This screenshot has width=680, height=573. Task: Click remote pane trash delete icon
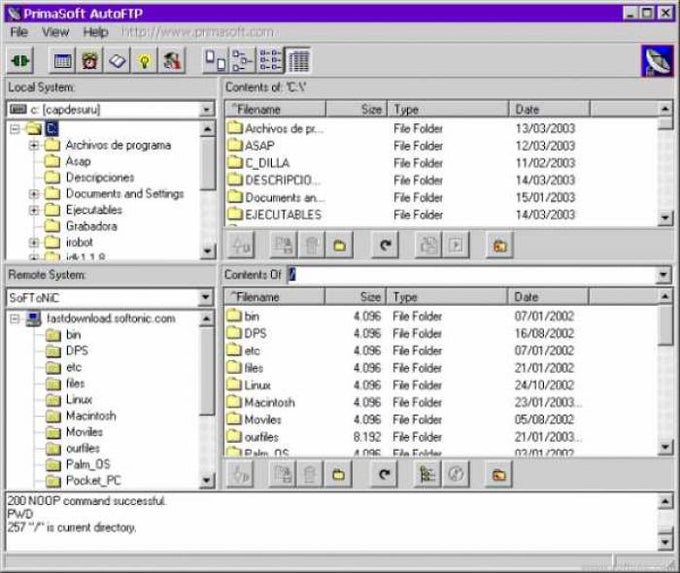[310, 474]
